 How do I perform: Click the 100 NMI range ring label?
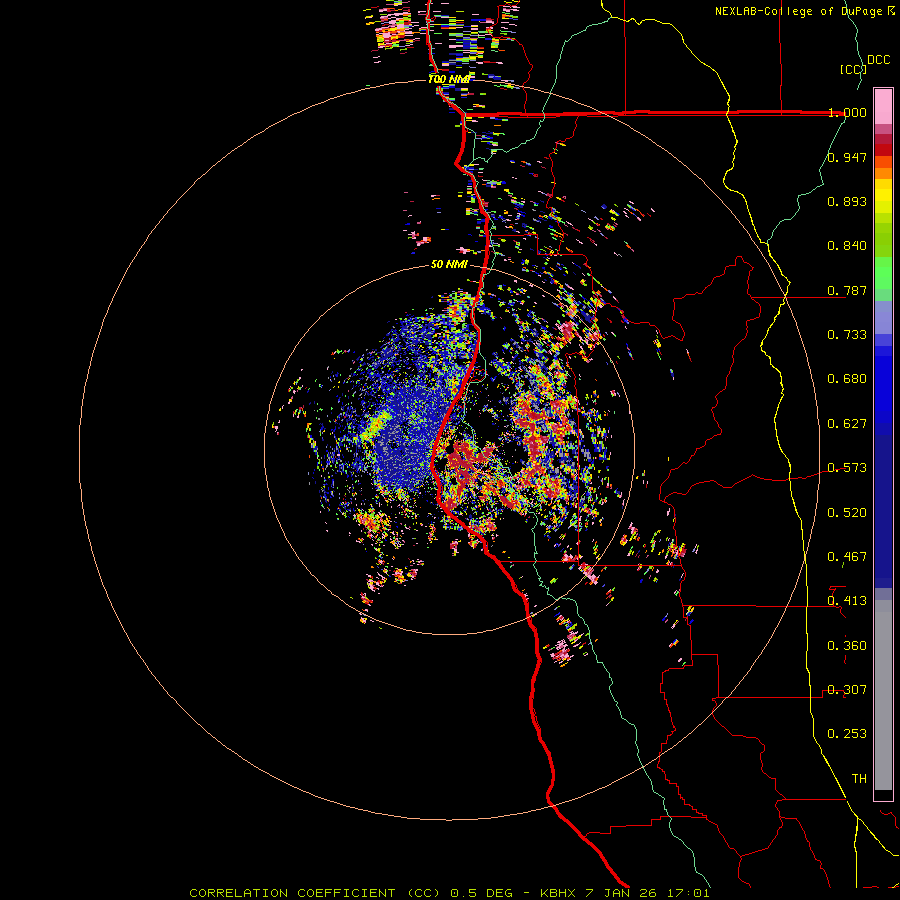(x=449, y=79)
